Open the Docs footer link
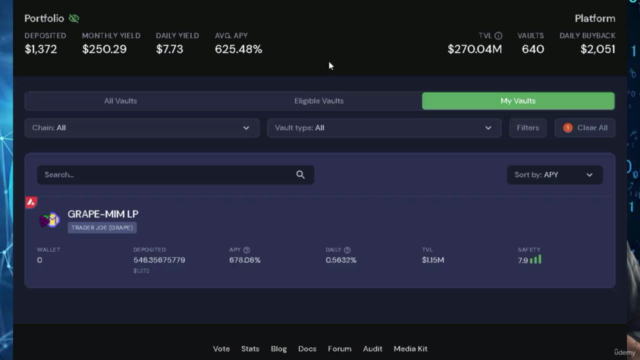 (307, 349)
